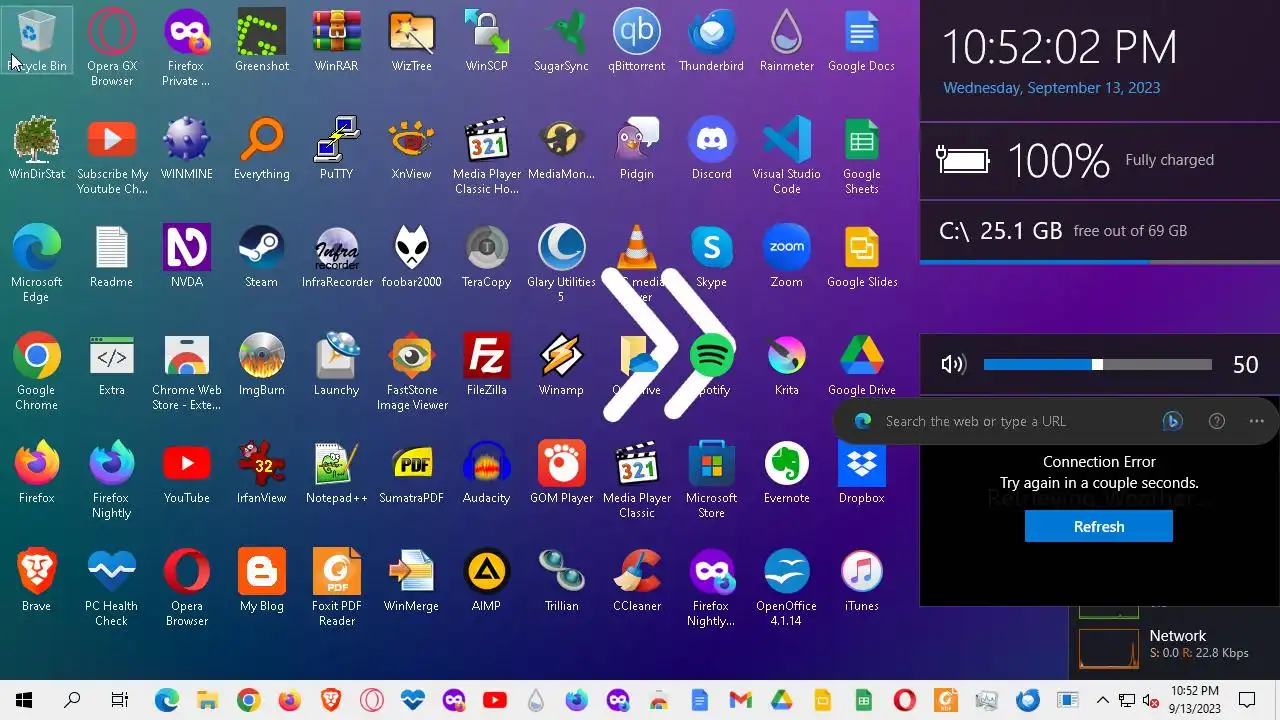Image resolution: width=1280 pixels, height=720 pixels.
Task: Open the Trillian desktop icon
Action: coord(562,581)
